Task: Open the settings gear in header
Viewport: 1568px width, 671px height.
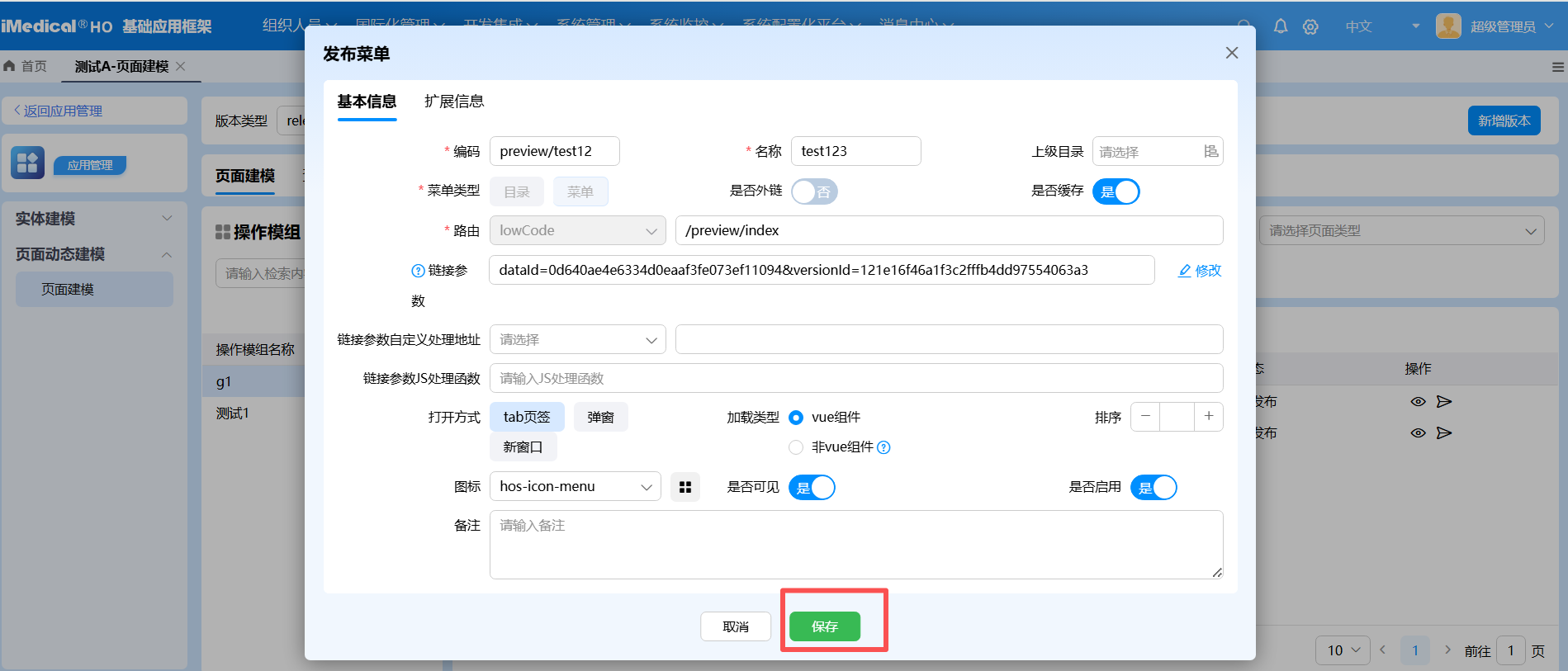Action: click(1310, 26)
